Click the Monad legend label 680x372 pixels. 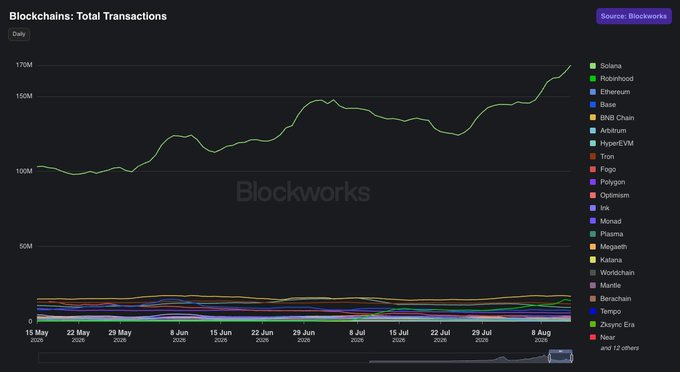(x=611, y=221)
